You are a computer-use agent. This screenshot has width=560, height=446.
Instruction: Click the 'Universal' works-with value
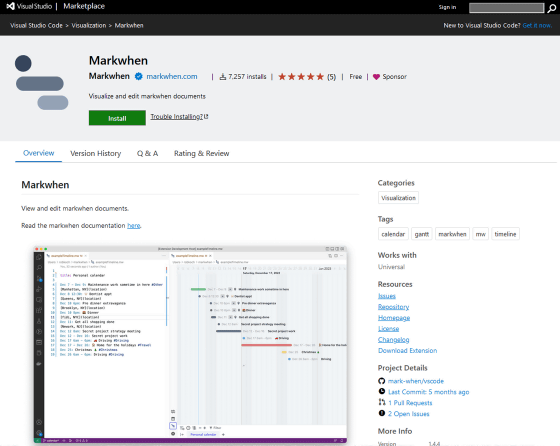(391, 267)
